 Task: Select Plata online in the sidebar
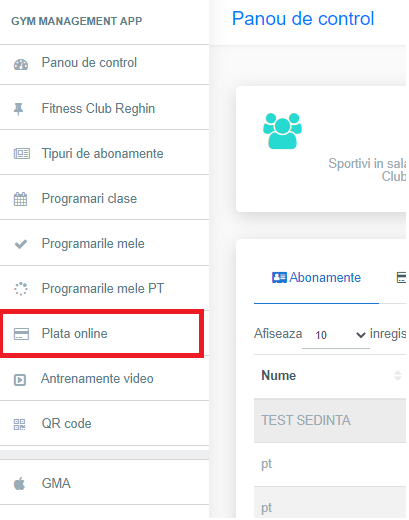[104, 333]
